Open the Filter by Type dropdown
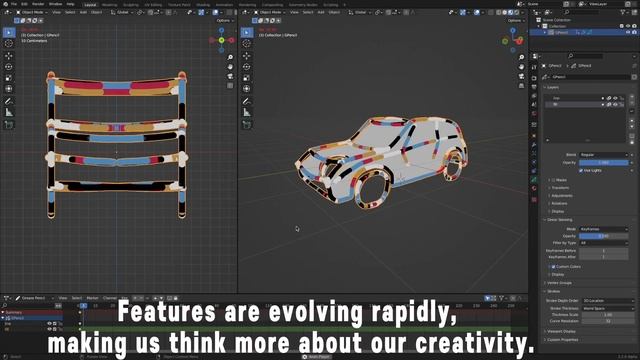Image resolution: width=640 pixels, height=360 pixels. pos(604,243)
